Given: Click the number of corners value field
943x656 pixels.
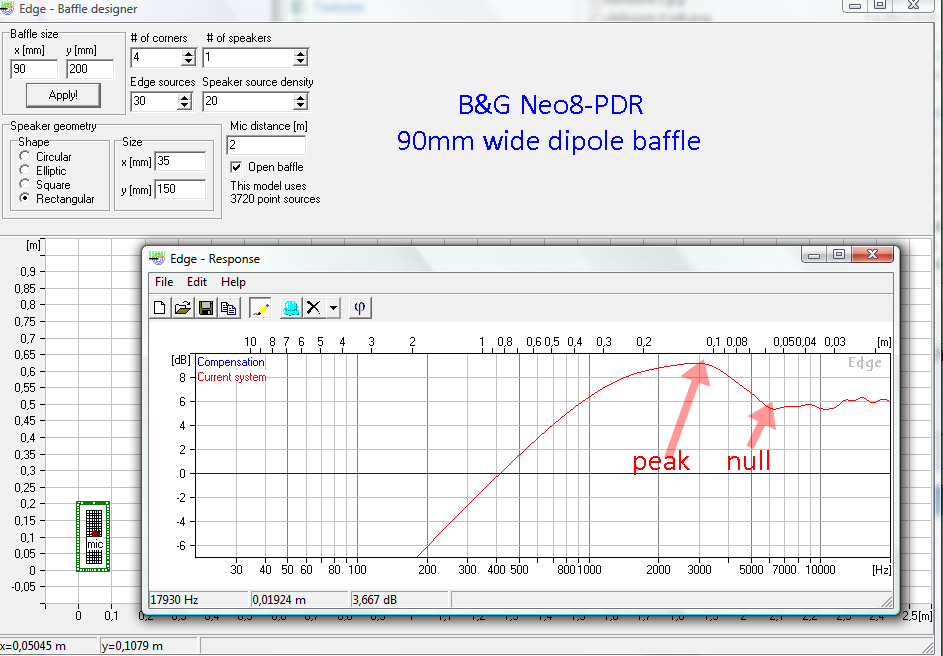Looking at the screenshot, I should 156,58.
